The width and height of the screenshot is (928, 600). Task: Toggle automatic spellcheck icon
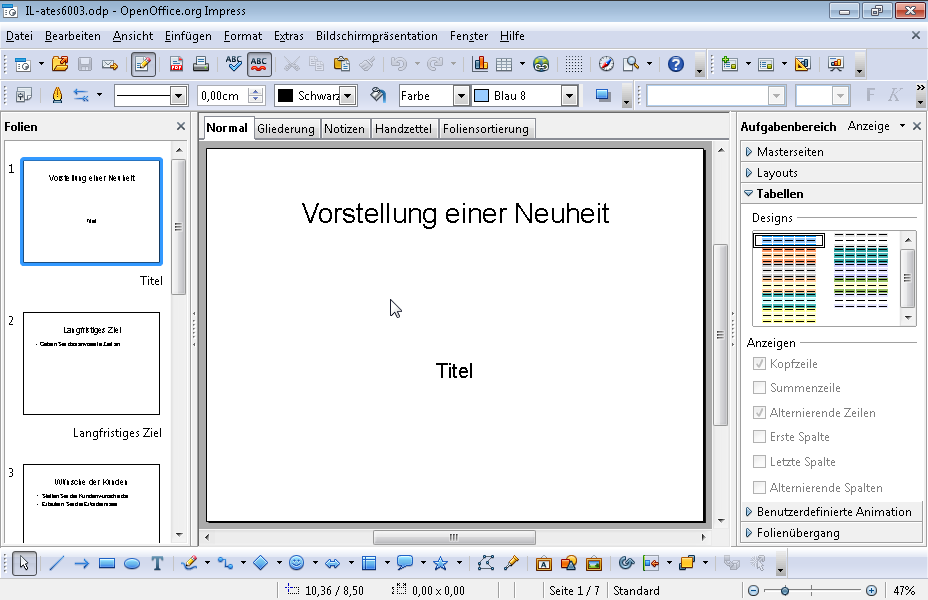(259, 64)
